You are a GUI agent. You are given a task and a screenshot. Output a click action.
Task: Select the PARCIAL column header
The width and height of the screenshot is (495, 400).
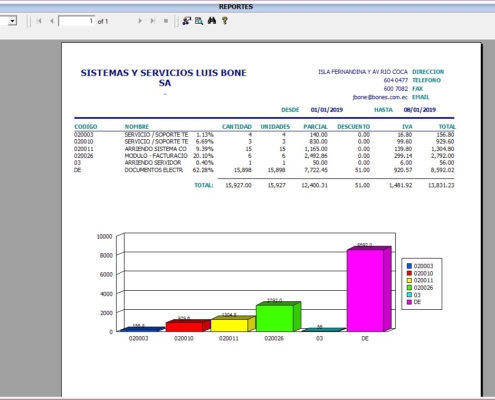pos(315,127)
